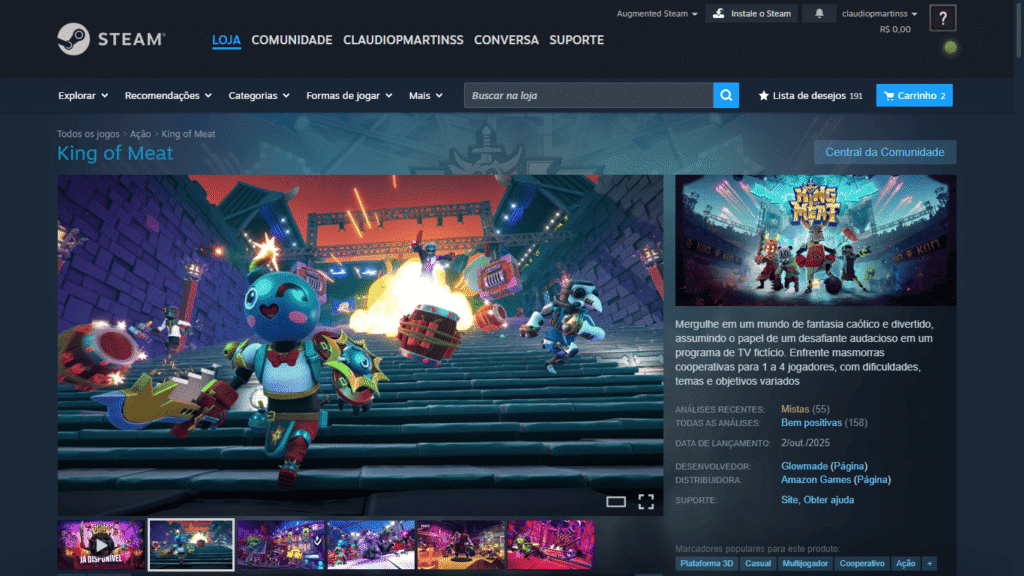Play the trailer video thumbnail
Viewport: 1024px width, 576px height.
[x=101, y=545]
